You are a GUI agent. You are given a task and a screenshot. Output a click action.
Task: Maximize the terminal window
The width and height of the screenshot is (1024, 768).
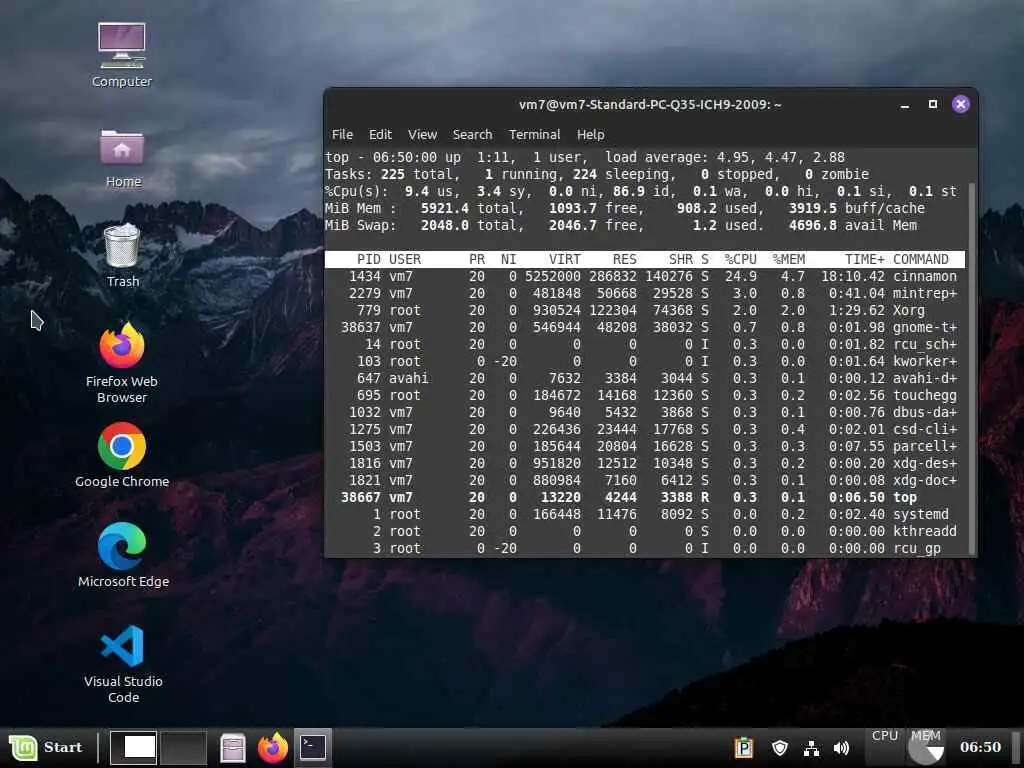(933, 104)
